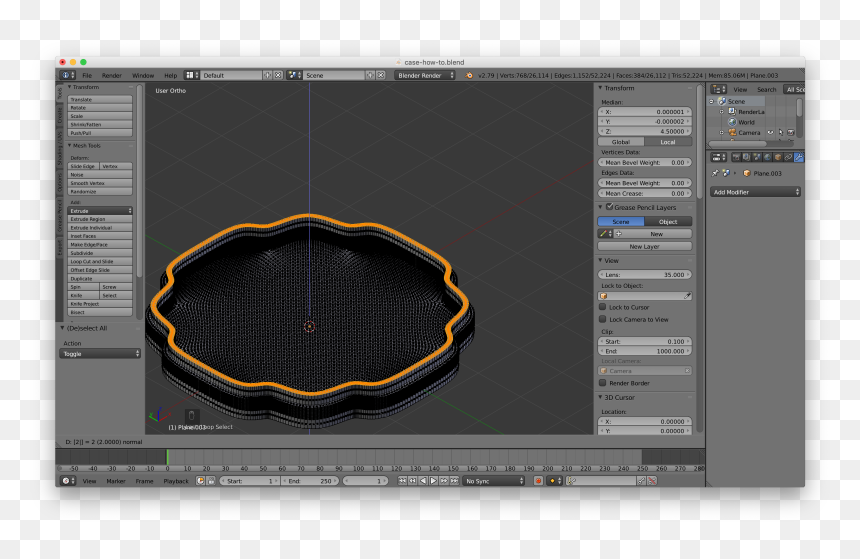Viewport: 860px width, 559px height.
Task: Open the Toggle action dropdown
Action: tap(100, 354)
